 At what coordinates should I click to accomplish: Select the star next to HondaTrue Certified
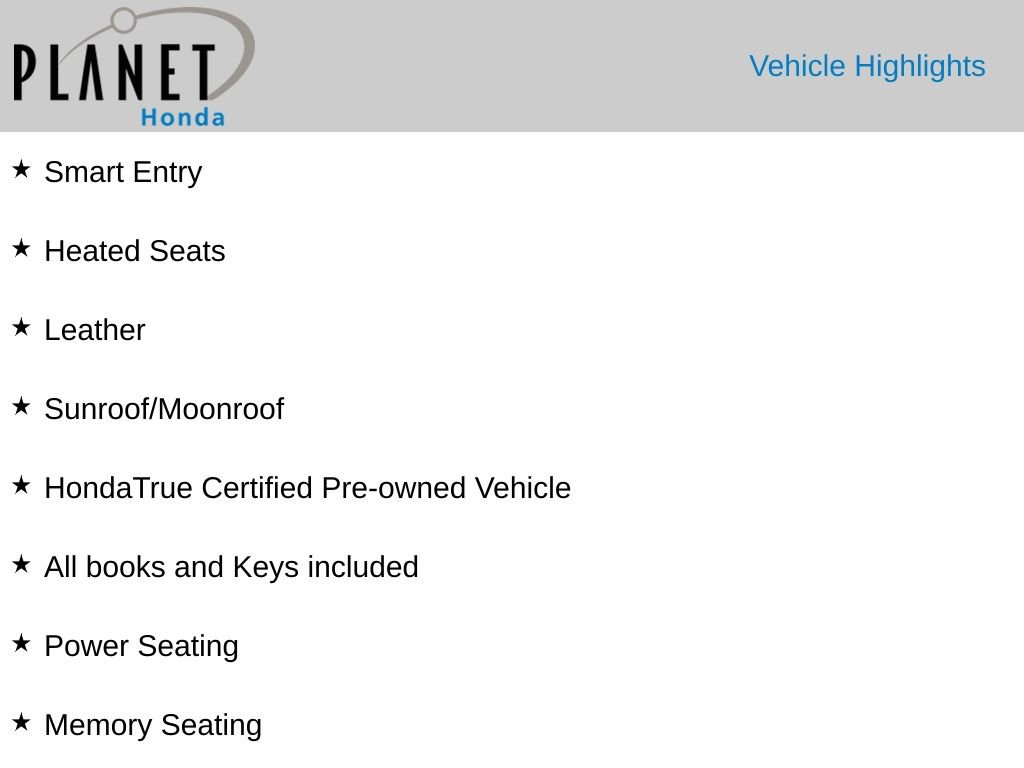(x=21, y=485)
